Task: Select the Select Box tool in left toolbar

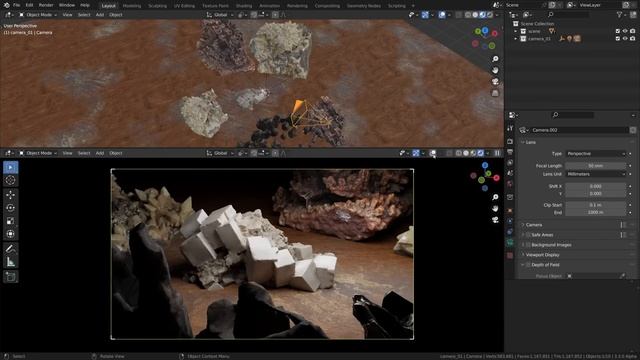Action: [11, 167]
